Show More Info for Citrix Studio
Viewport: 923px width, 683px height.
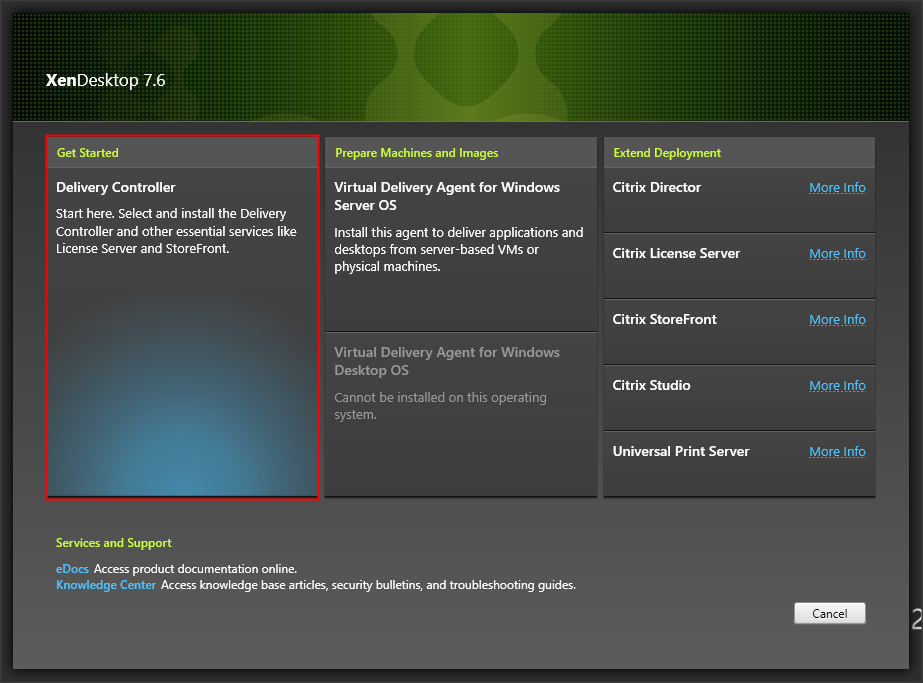(837, 386)
